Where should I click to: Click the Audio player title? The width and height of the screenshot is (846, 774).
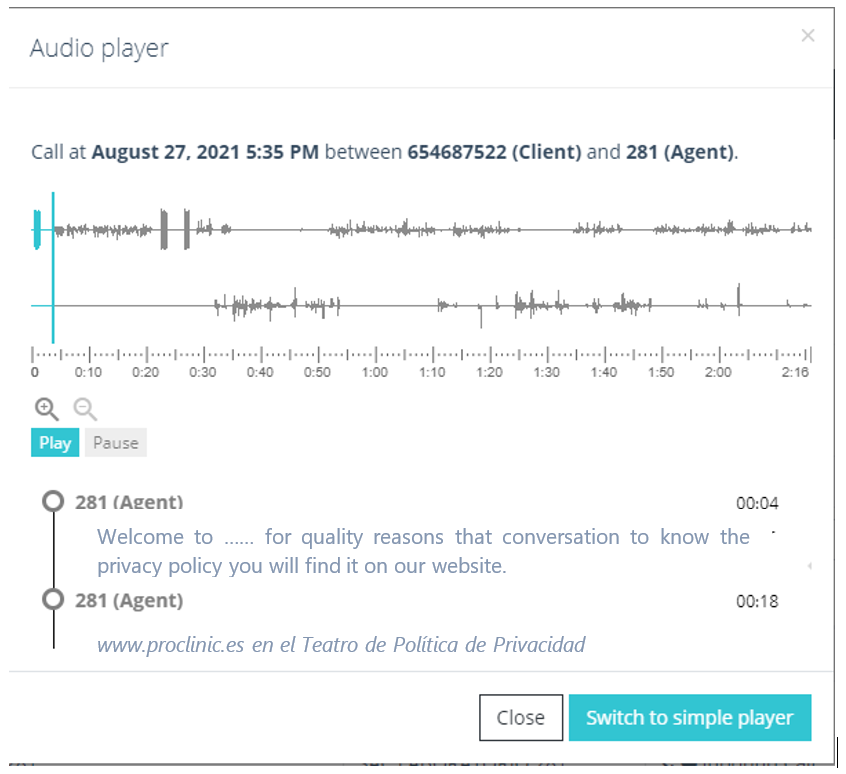point(99,48)
